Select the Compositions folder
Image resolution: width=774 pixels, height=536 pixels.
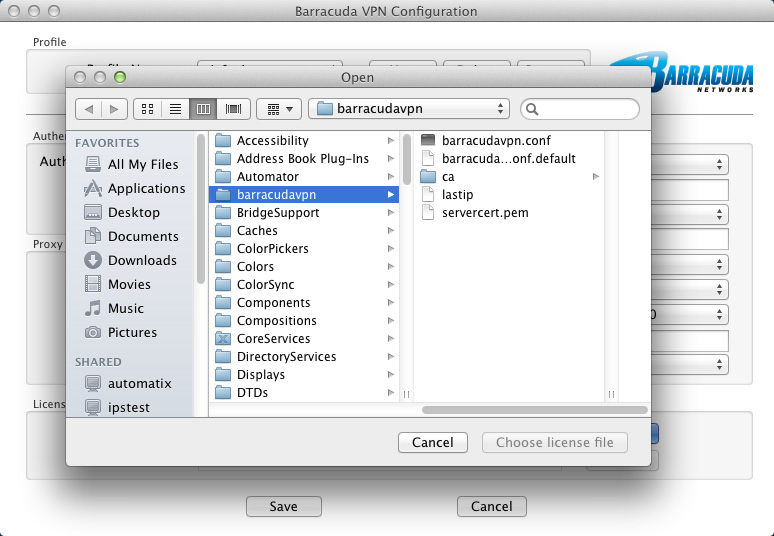(x=304, y=321)
